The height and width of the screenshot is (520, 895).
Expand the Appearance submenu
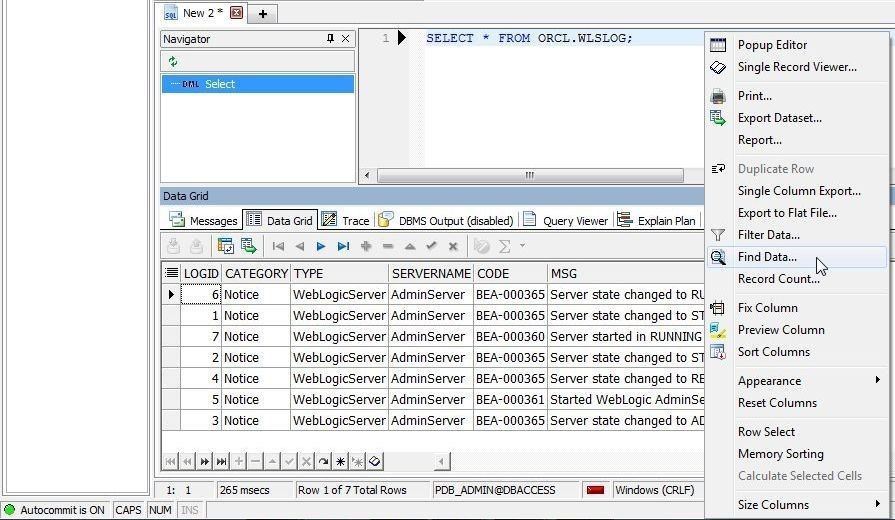[797, 381]
